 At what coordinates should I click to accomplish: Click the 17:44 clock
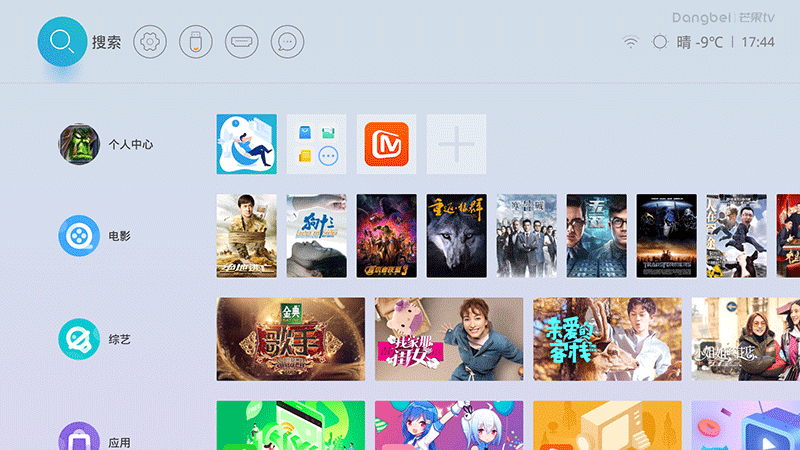click(x=758, y=42)
